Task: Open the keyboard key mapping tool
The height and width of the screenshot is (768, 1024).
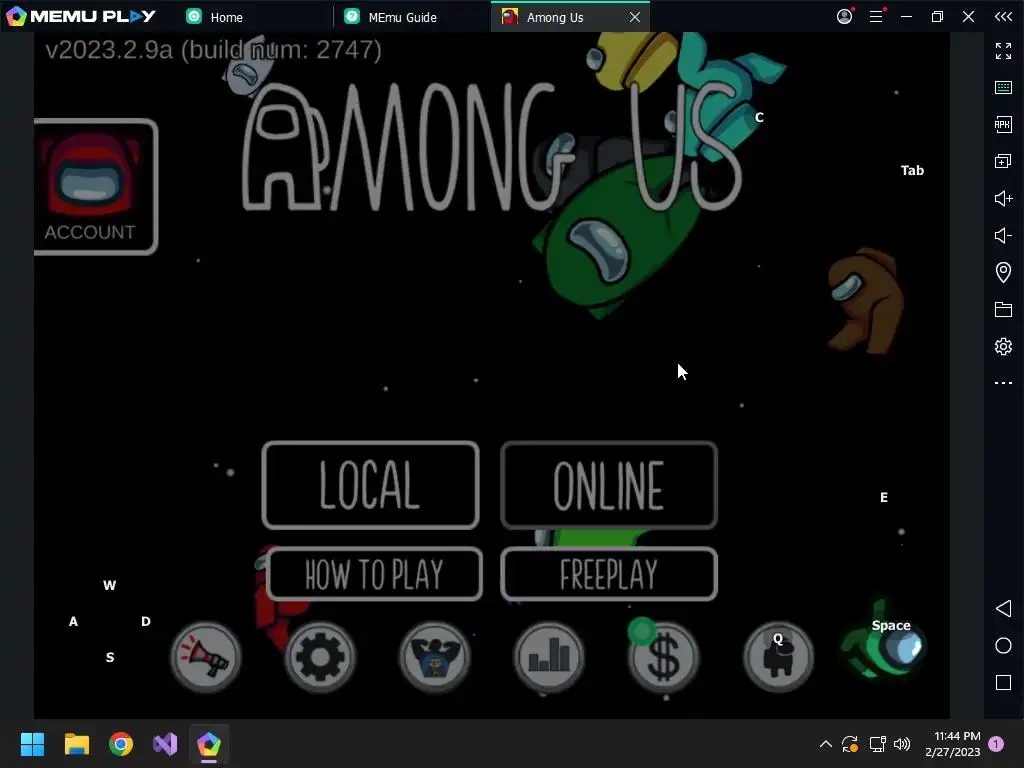Action: click(x=1003, y=87)
